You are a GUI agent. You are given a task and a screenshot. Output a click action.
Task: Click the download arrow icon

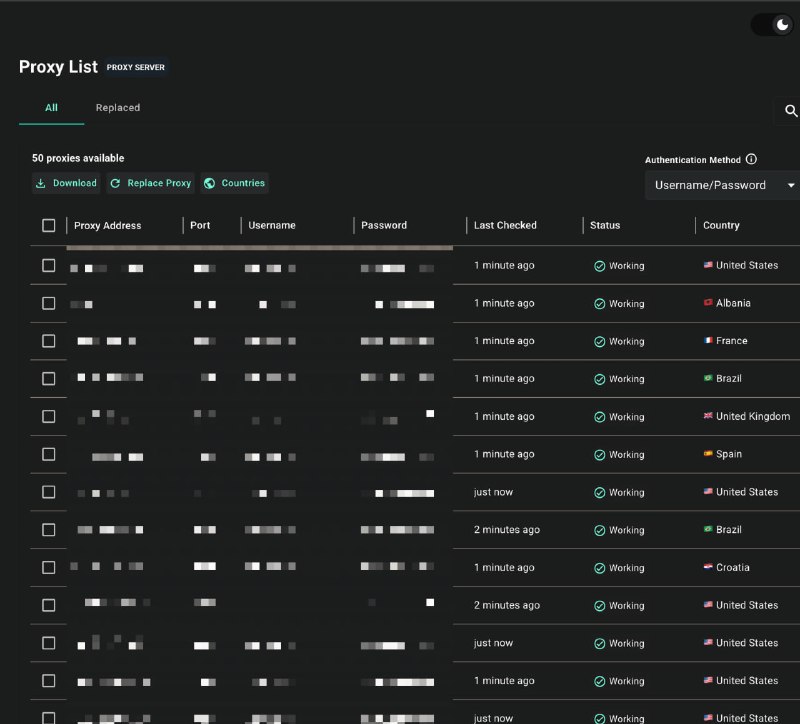[41, 183]
